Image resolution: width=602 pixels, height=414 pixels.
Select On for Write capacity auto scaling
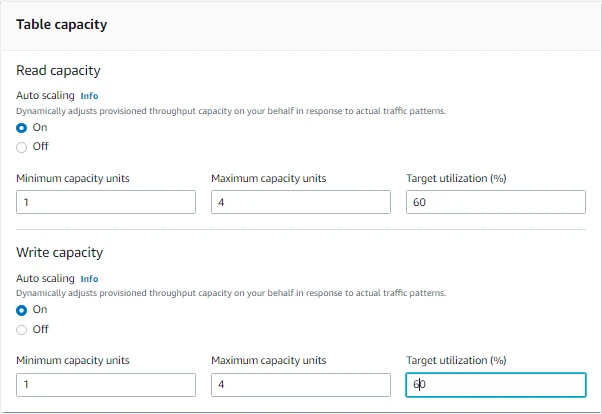coord(22,310)
